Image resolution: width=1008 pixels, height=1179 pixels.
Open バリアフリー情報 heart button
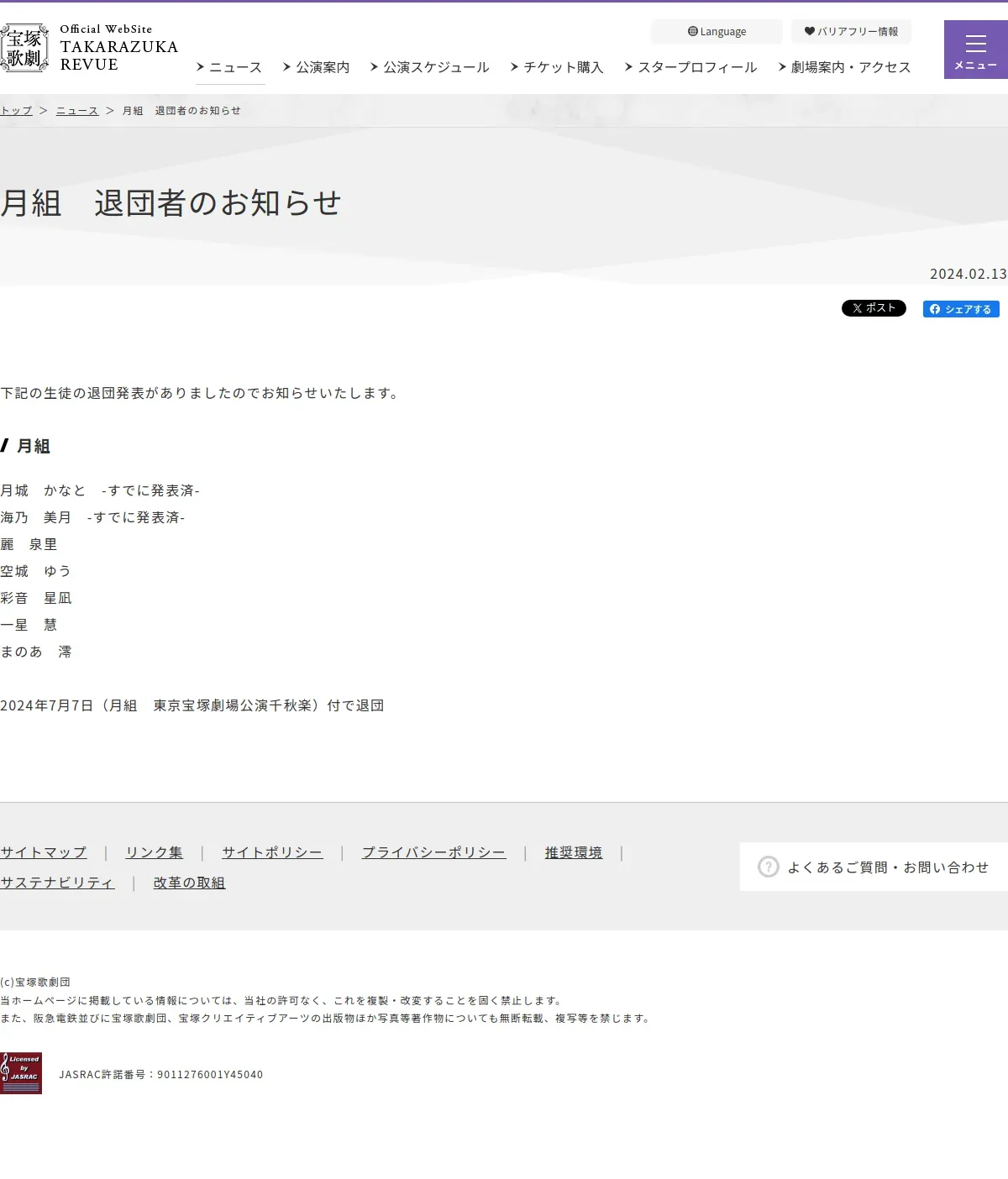pyautogui.click(x=851, y=32)
